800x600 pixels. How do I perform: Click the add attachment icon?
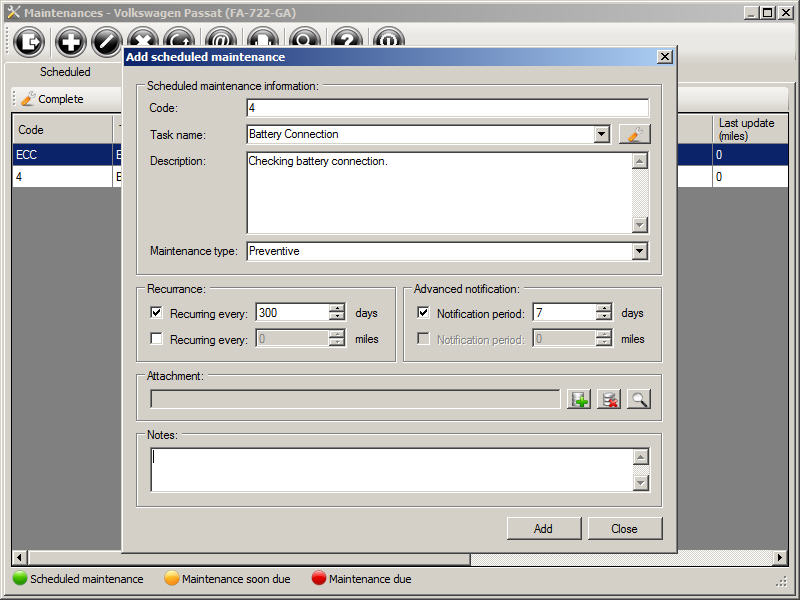(x=578, y=399)
